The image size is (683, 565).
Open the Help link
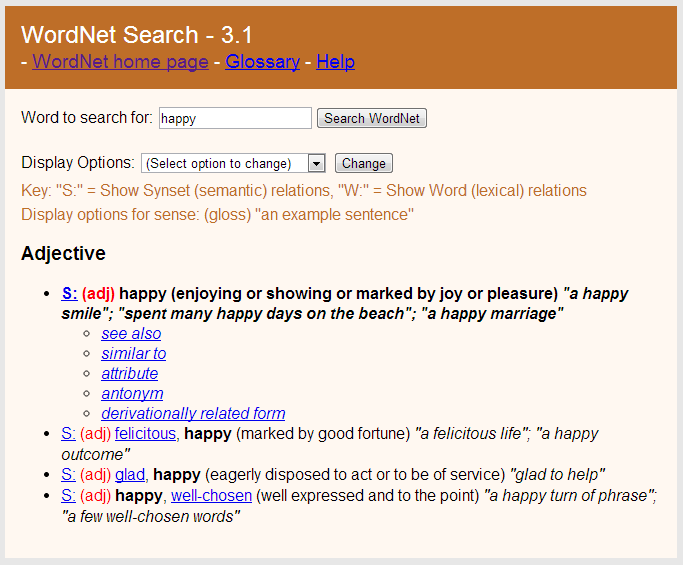point(335,61)
